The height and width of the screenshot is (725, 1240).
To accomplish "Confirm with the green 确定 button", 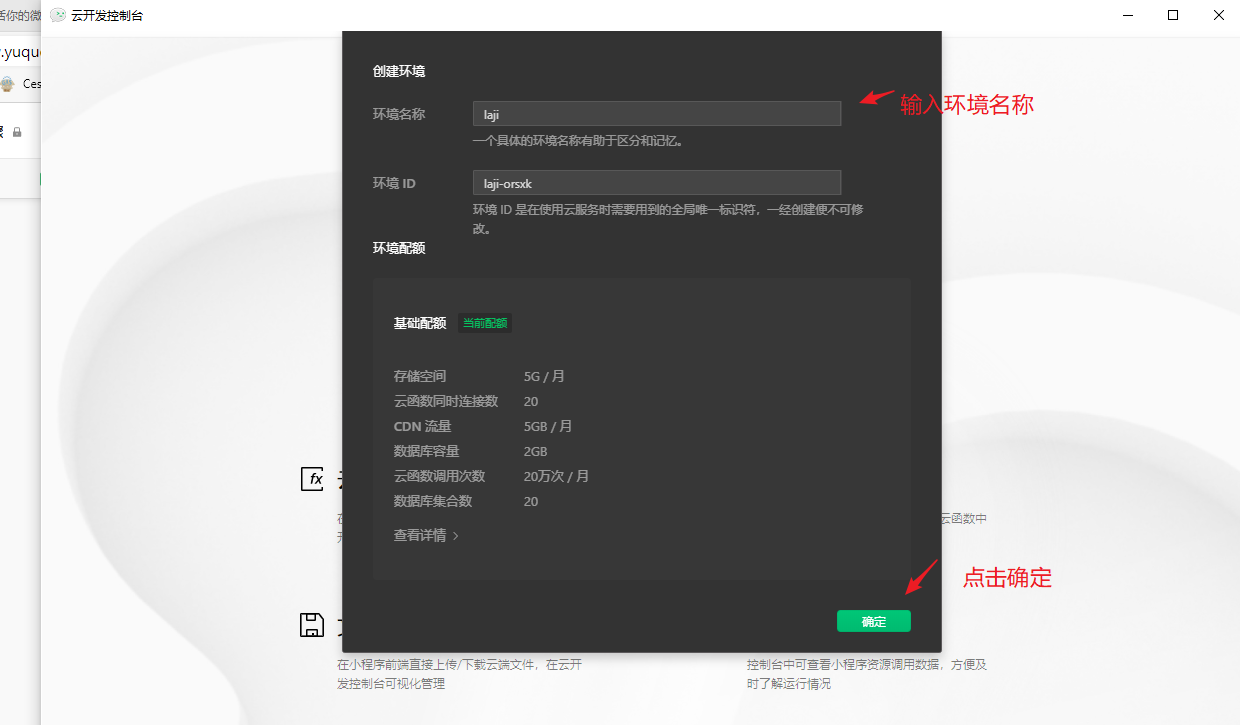I will tap(873, 621).
